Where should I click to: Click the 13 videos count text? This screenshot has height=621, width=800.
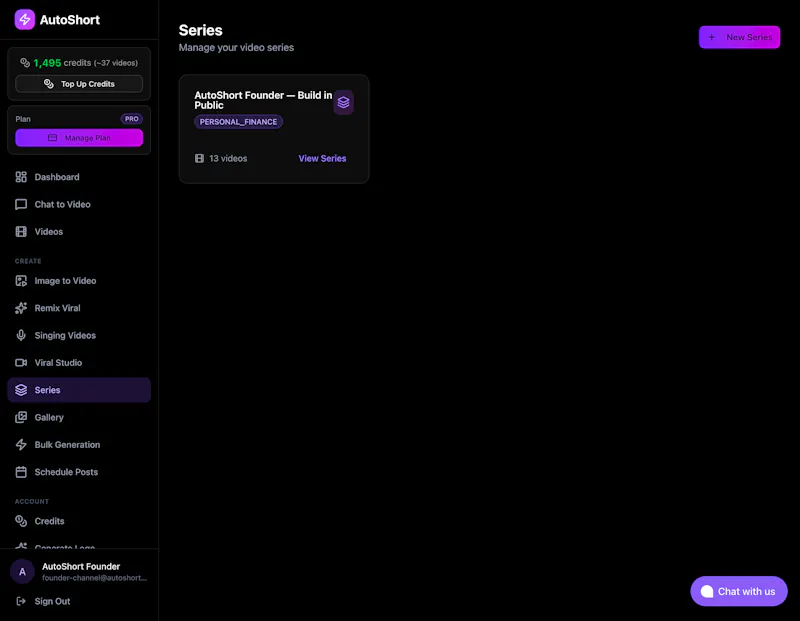228,158
